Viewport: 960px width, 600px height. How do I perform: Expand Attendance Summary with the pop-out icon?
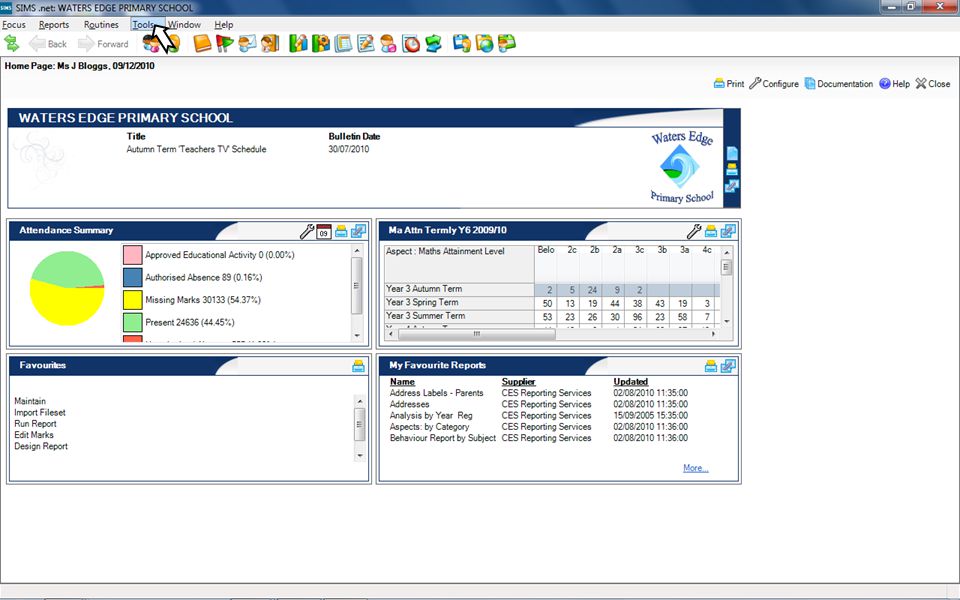click(358, 231)
